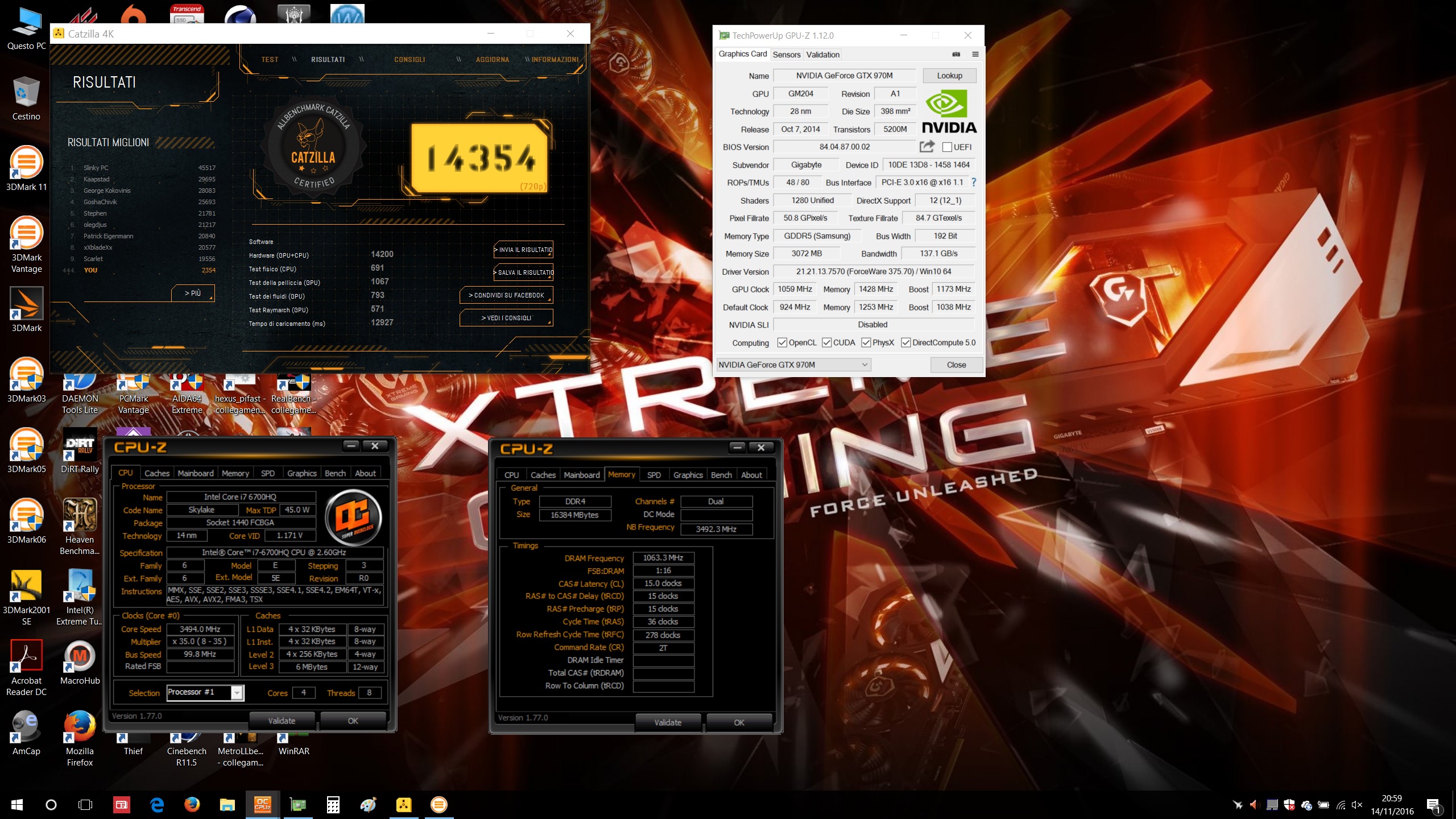Click OK in the right CPU-Z window
The image size is (1456, 819).
[739, 723]
